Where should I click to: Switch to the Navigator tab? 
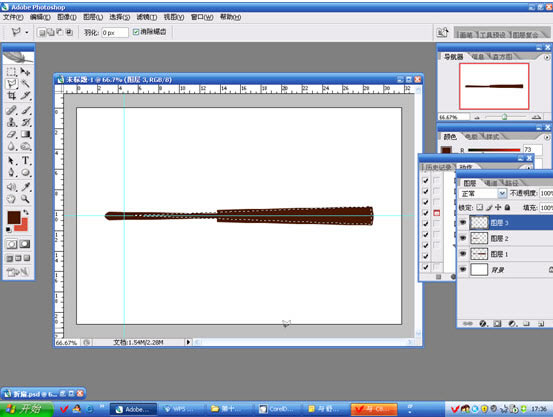pos(453,57)
